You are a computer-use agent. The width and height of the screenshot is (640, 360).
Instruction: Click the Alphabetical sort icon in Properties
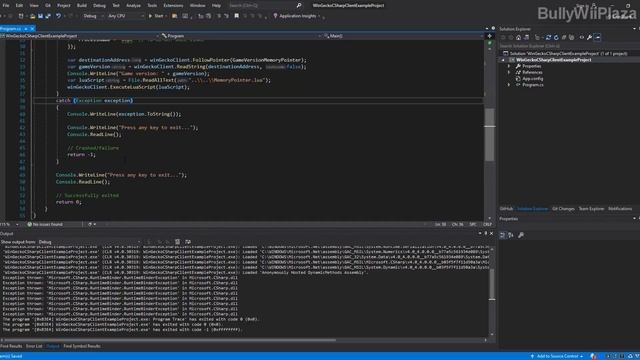click(x=511, y=235)
